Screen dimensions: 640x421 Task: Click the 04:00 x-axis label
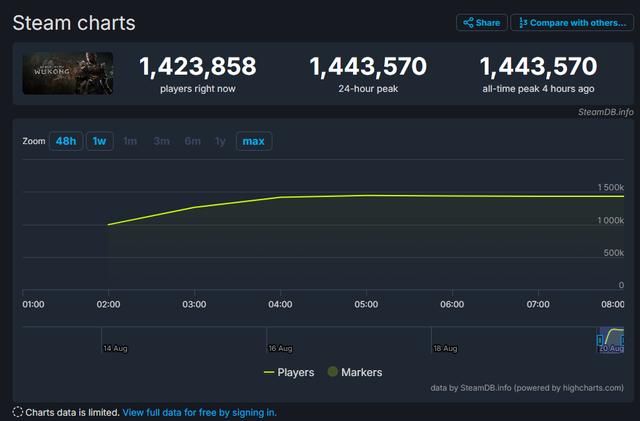[x=280, y=304]
